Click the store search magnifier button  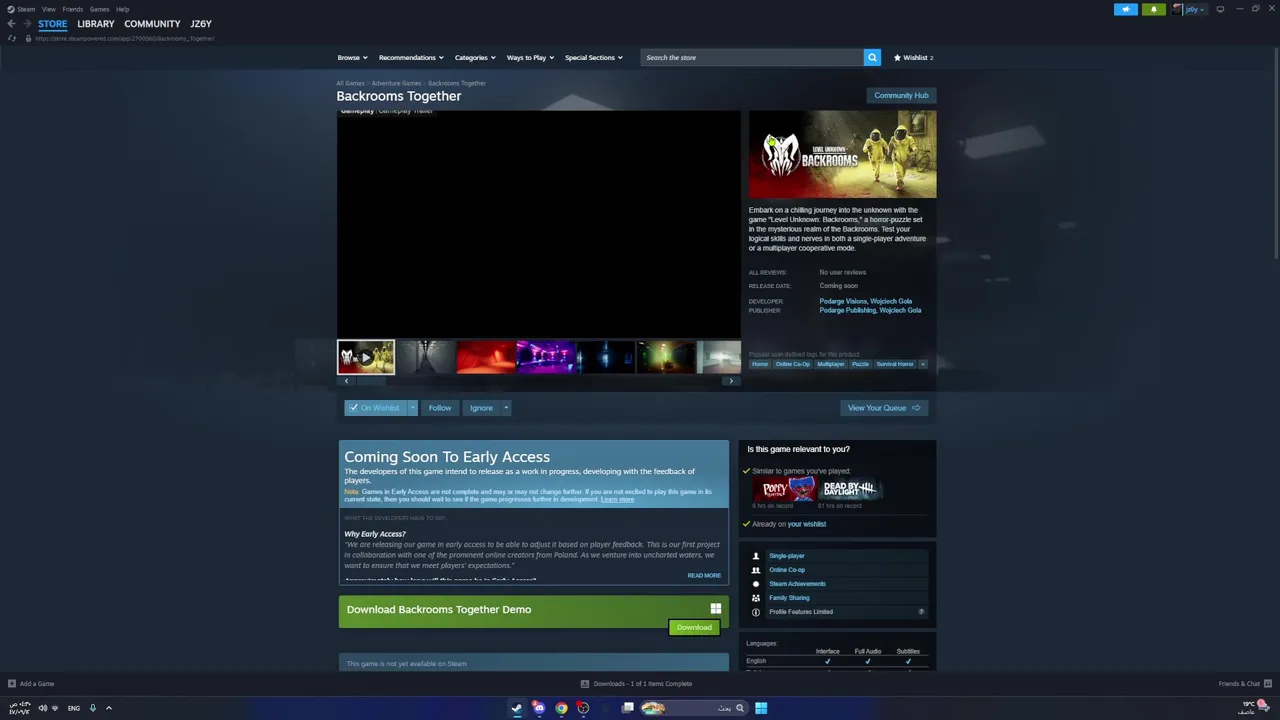coord(872,57)
